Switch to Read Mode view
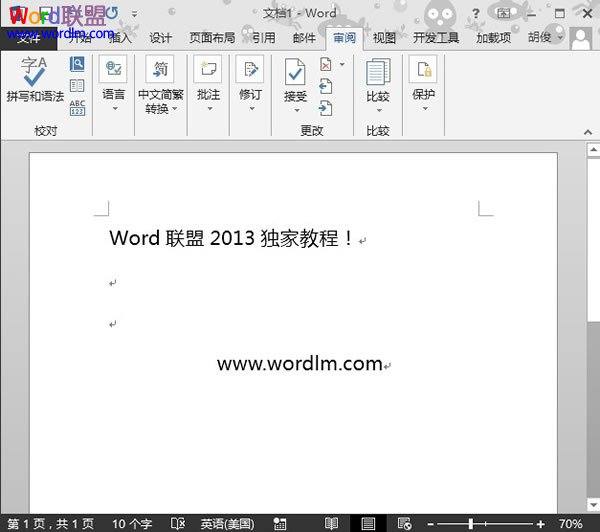The width and height of the screenshot is (600, 532). [331, 523]
